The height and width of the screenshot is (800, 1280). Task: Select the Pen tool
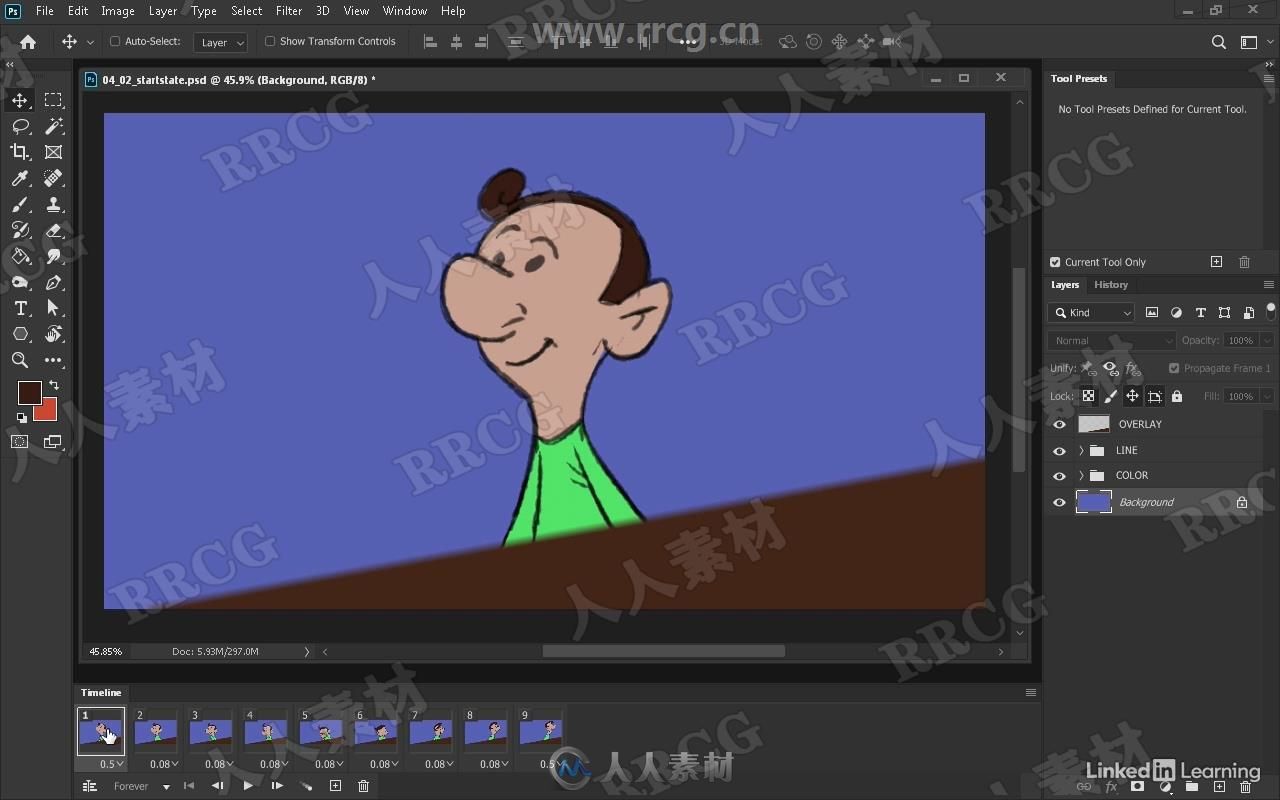click(x=54, y=282)
